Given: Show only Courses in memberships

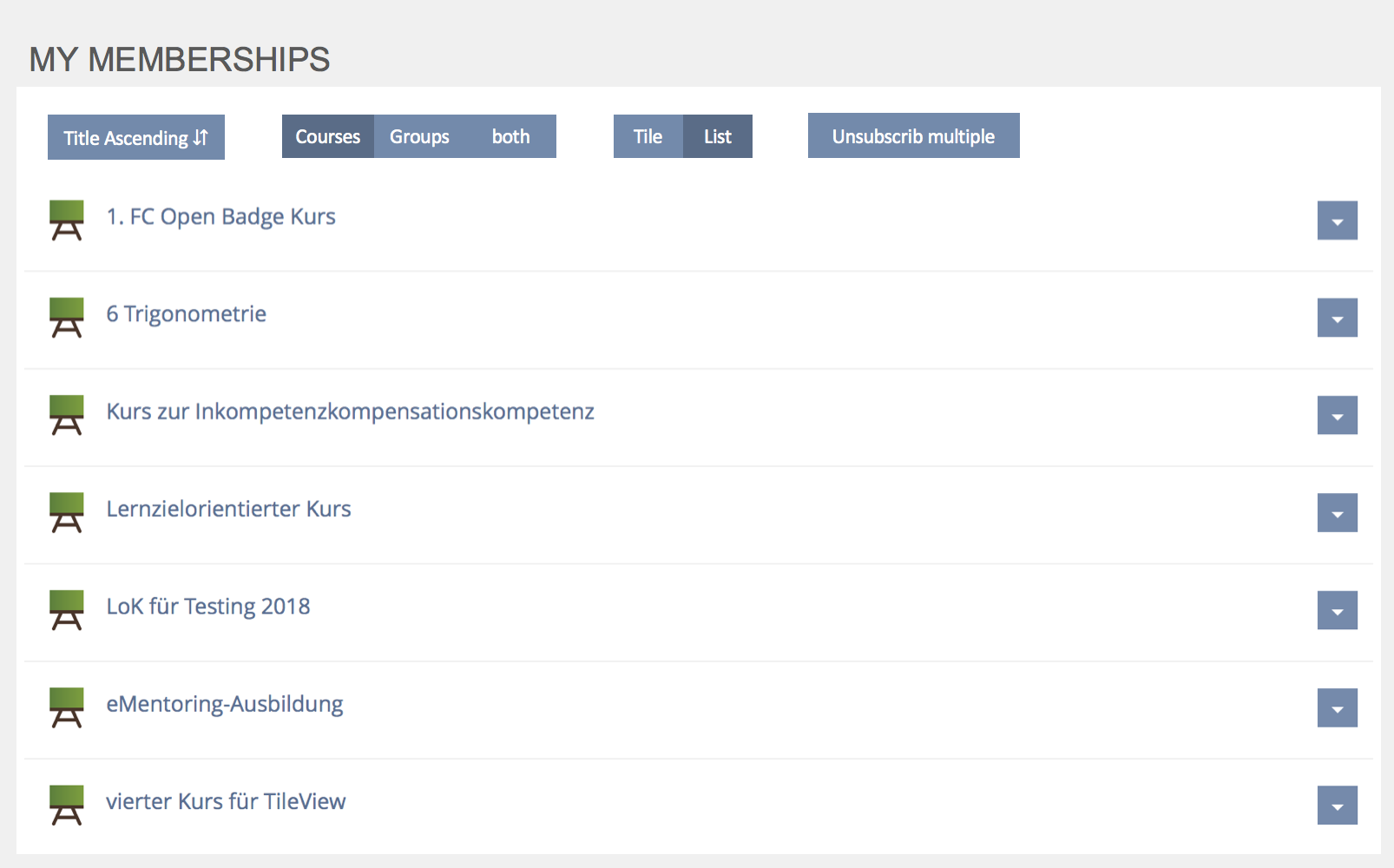Looking at the screenshot, I should tap(327, 136).
